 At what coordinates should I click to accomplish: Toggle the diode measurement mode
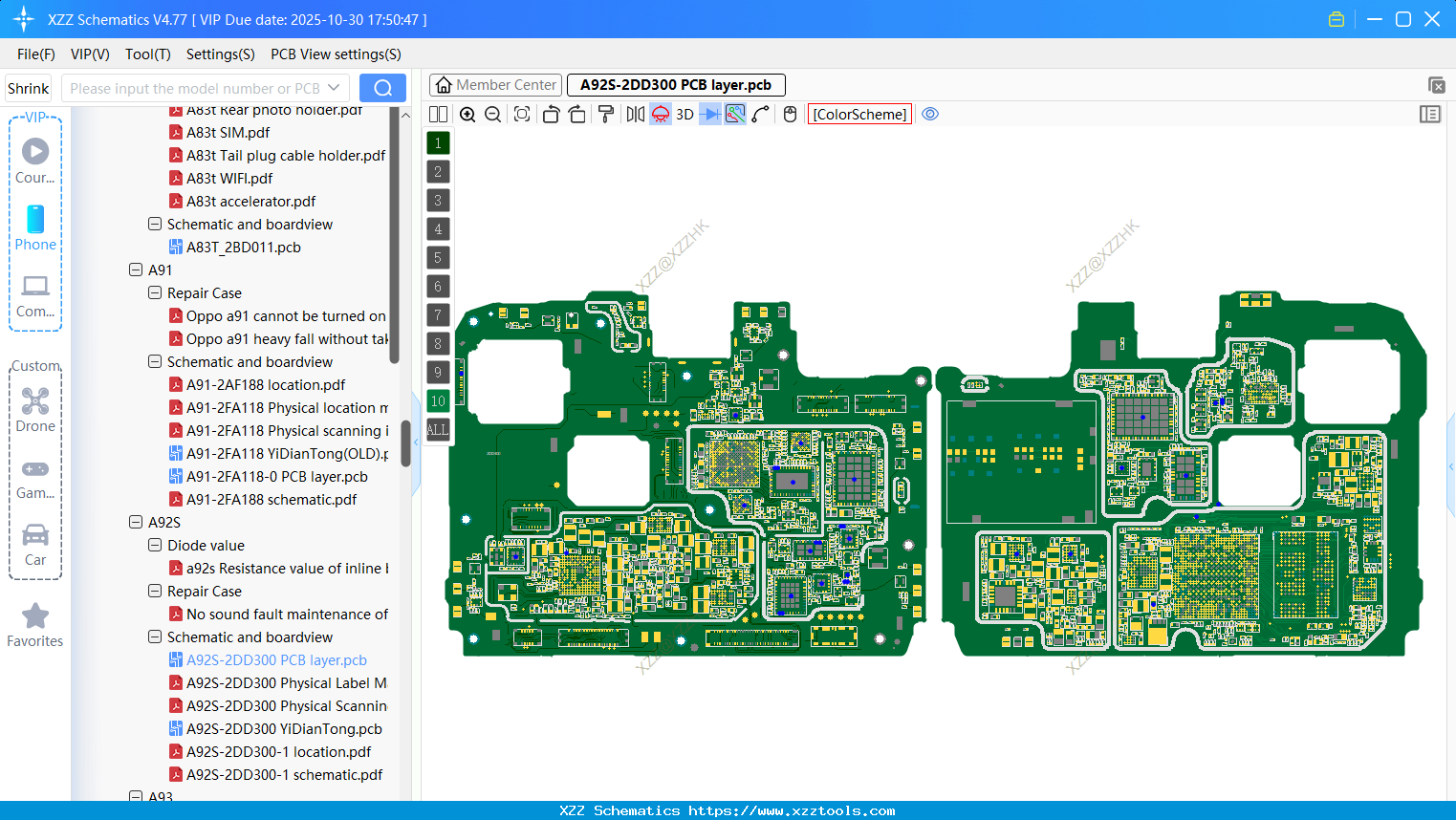point(711,114)
